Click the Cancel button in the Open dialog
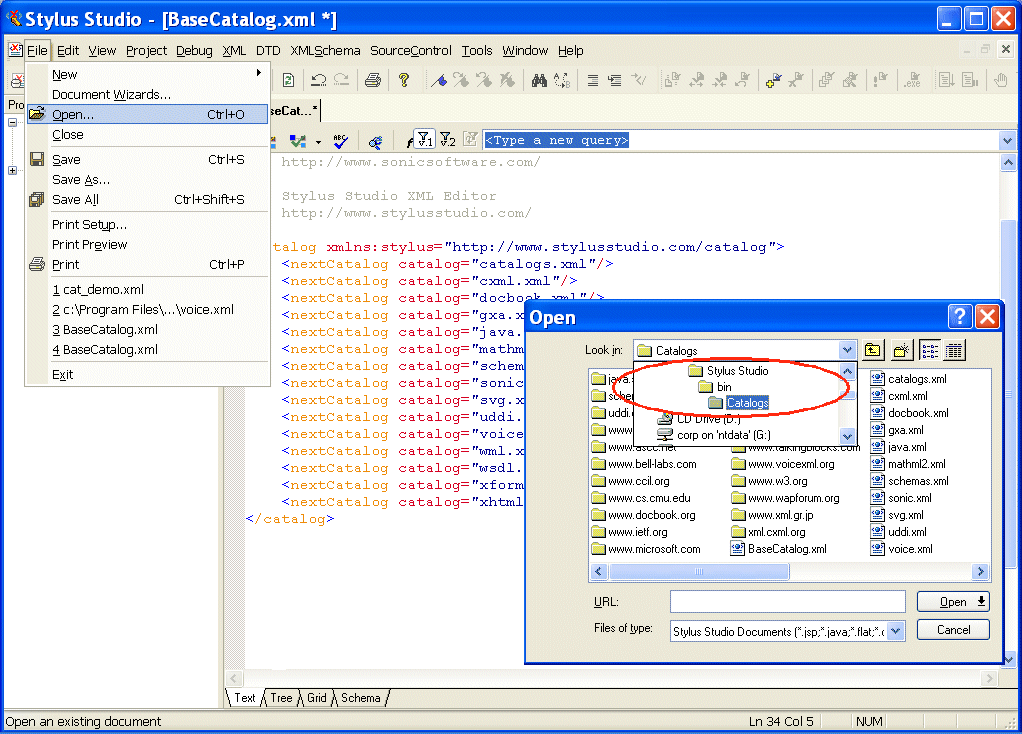 [x=952, y=629]
